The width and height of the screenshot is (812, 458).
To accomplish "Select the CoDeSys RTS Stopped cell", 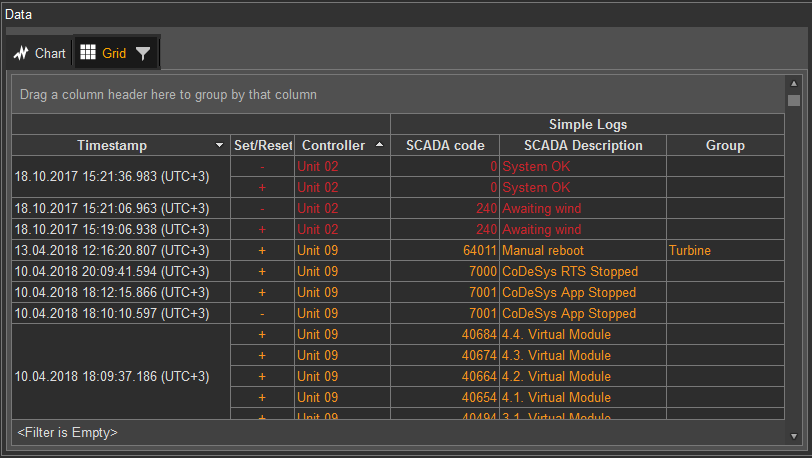I will [582, 271].
